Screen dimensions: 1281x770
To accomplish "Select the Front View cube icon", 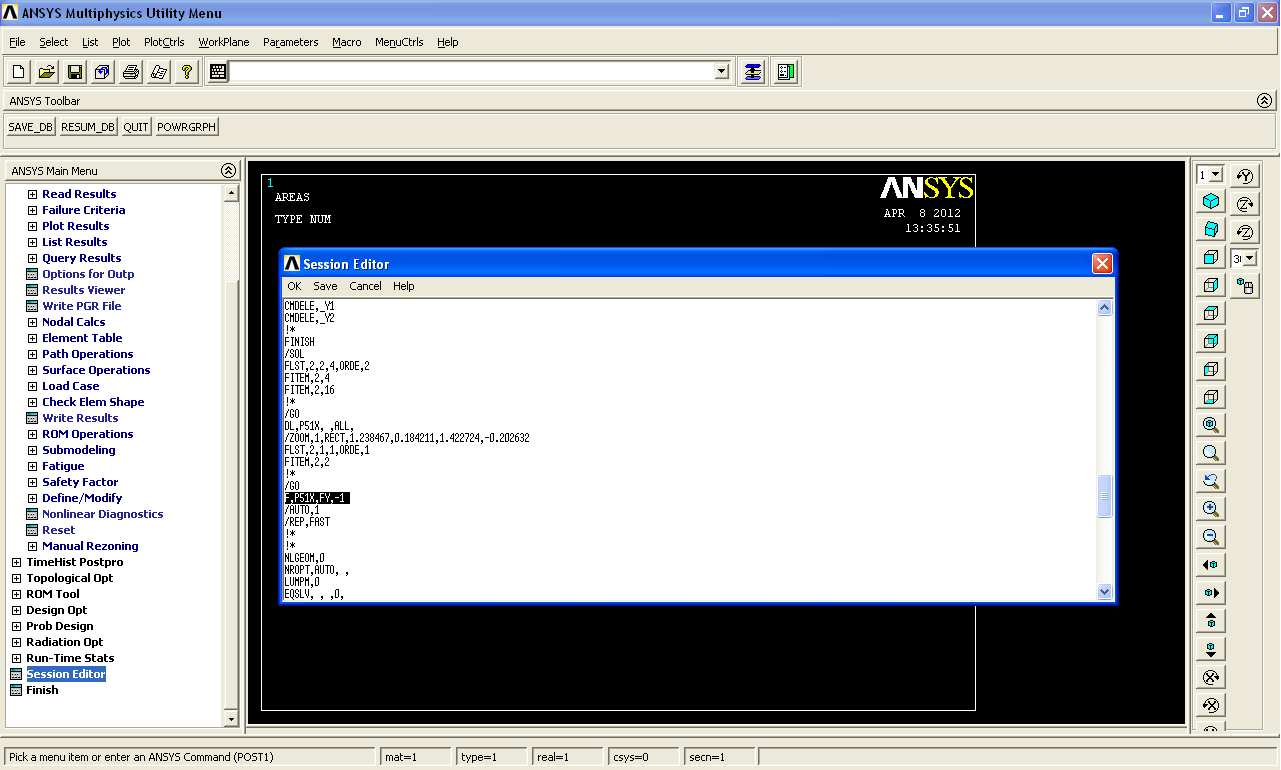I will coord(1211,257).
